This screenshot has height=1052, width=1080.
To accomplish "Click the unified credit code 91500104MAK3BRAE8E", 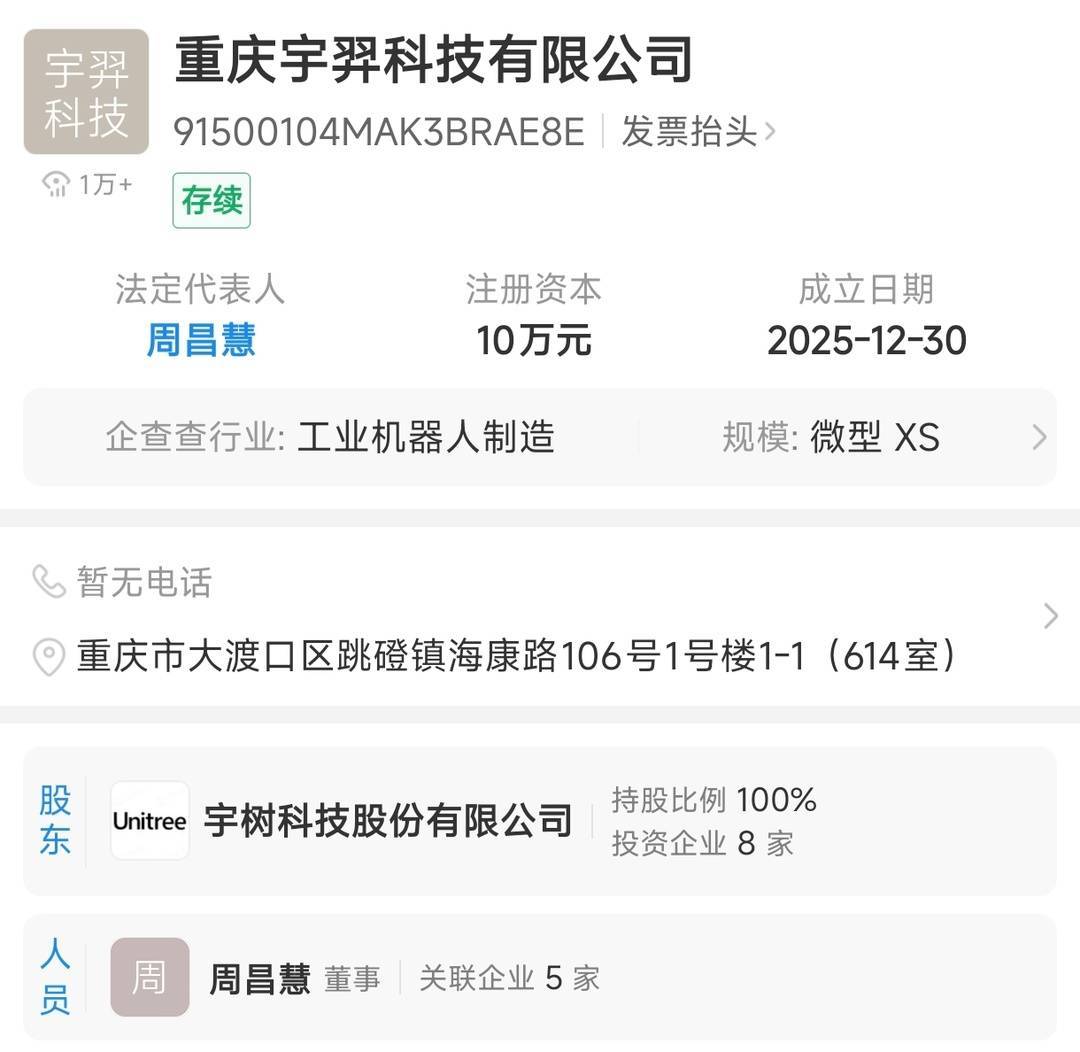I will tap(379, 131).
